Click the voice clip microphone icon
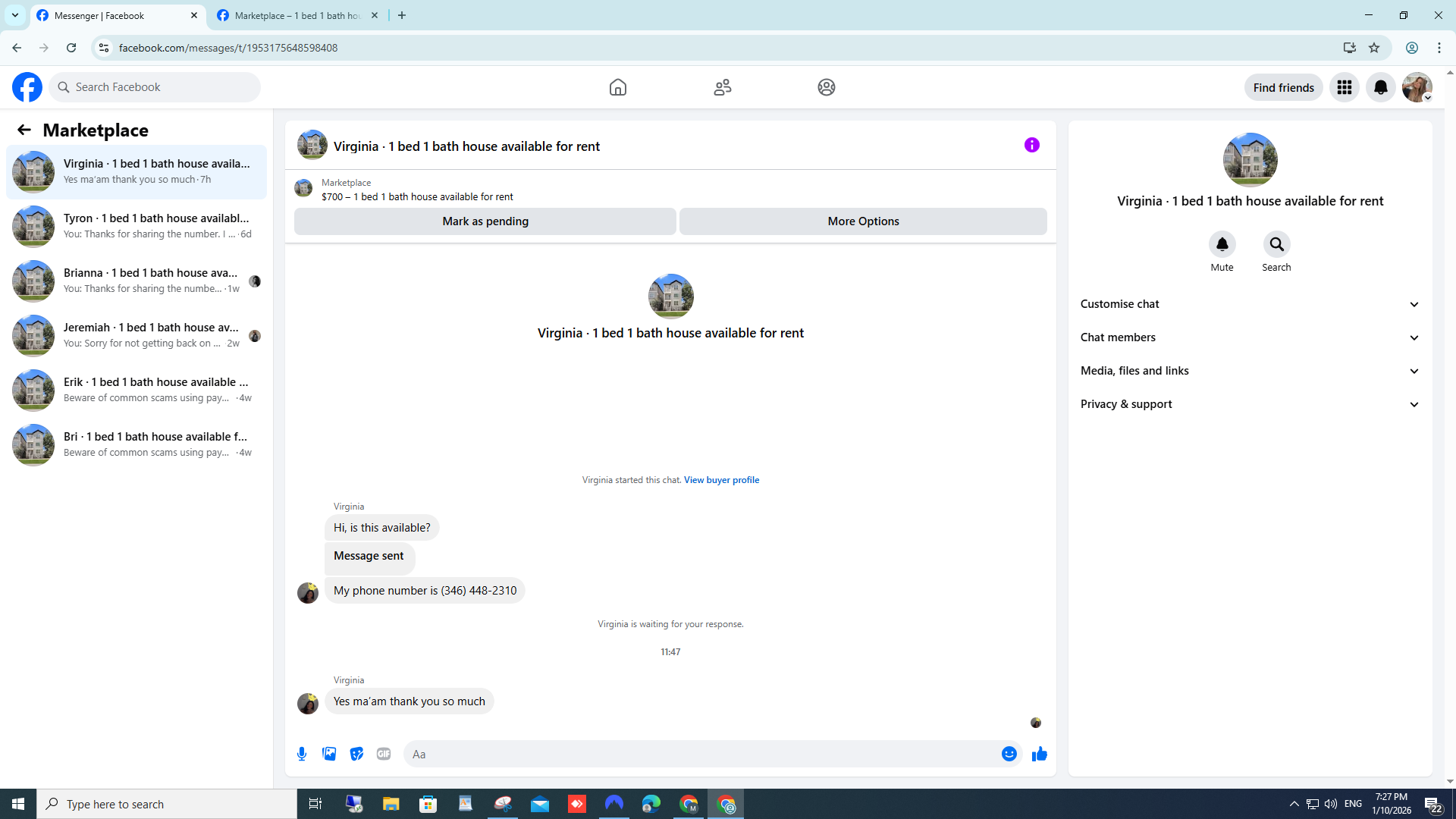 [302, 754]
